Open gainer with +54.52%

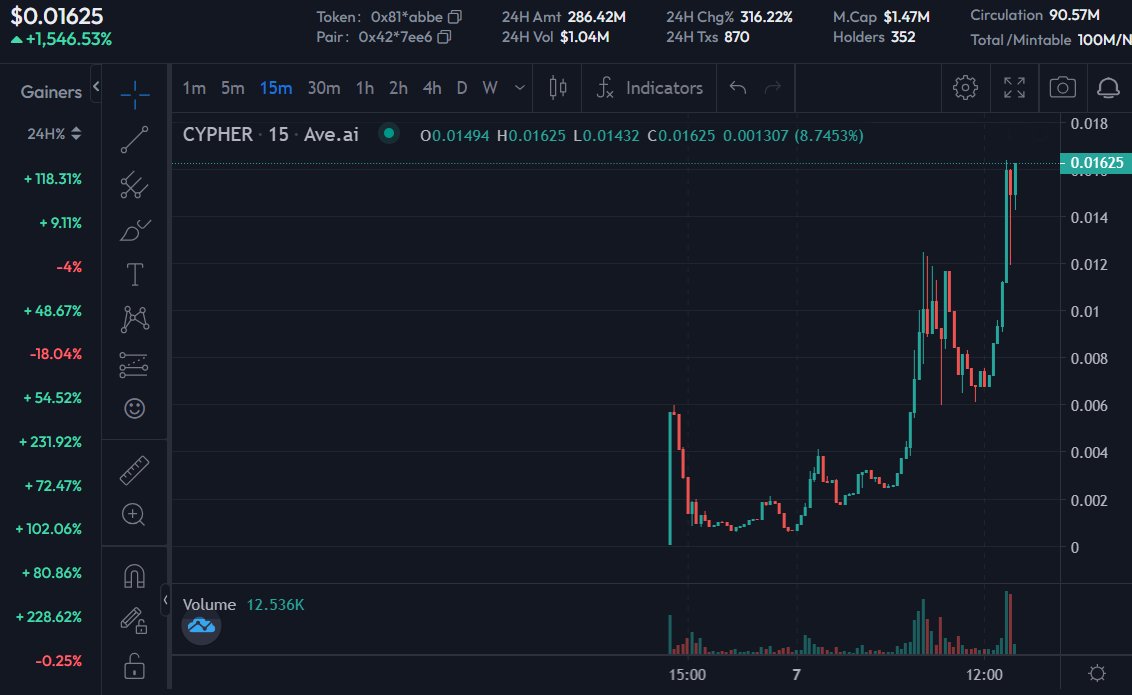coord(53,398)
